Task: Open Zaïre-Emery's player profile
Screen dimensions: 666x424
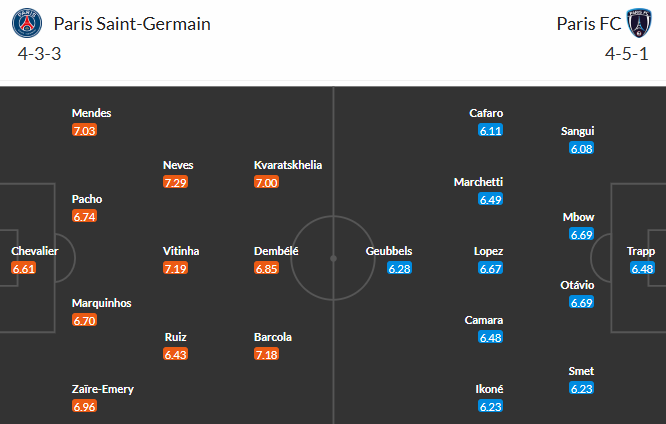Action: click(x=103, y=389)
